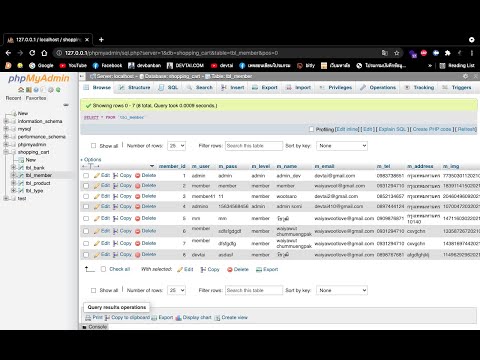Open the browser home page icon
This screenshot has width=480, height=360.
click(44, 53)
